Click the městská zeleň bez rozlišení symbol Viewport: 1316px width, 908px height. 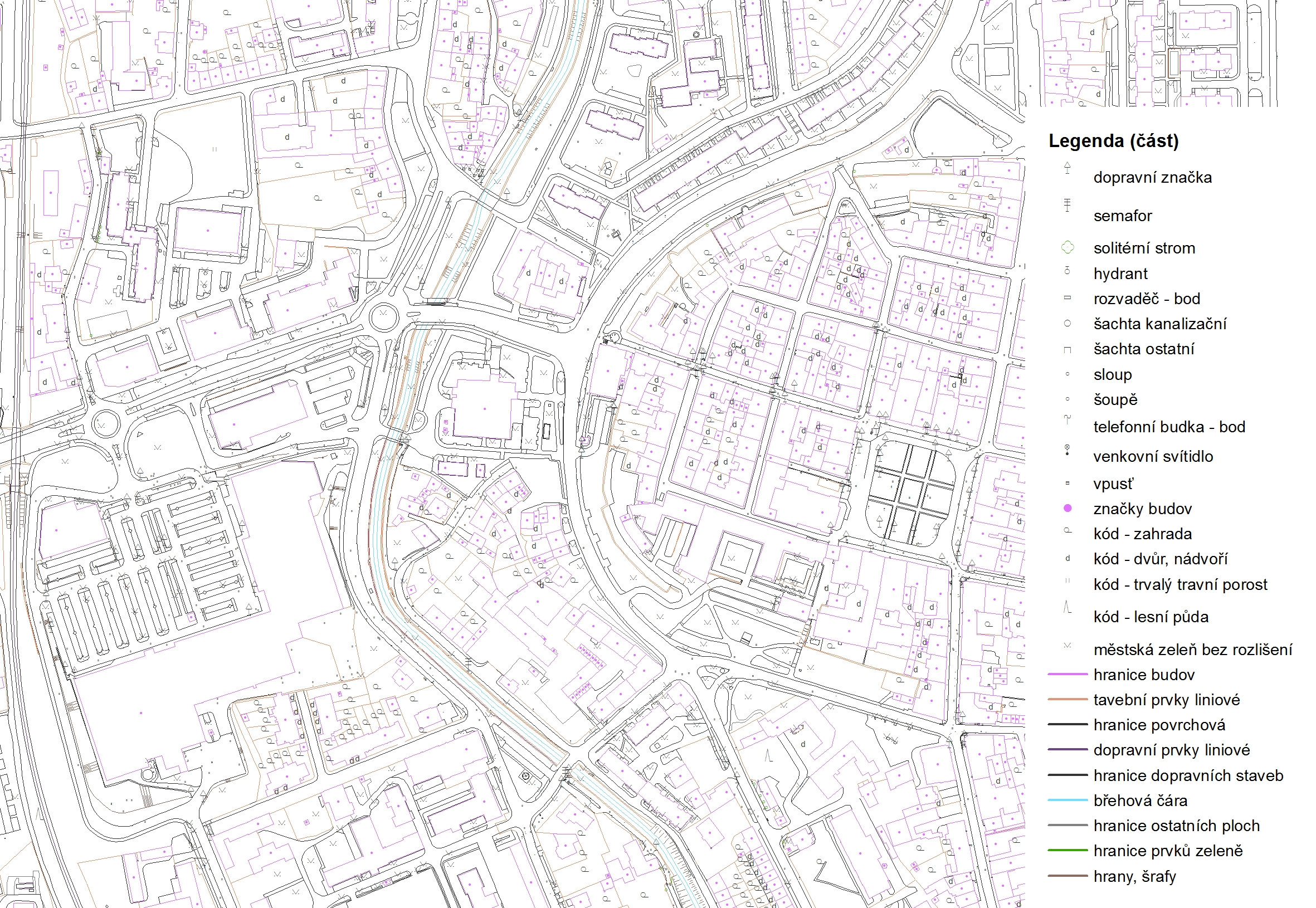point(1068,645)
